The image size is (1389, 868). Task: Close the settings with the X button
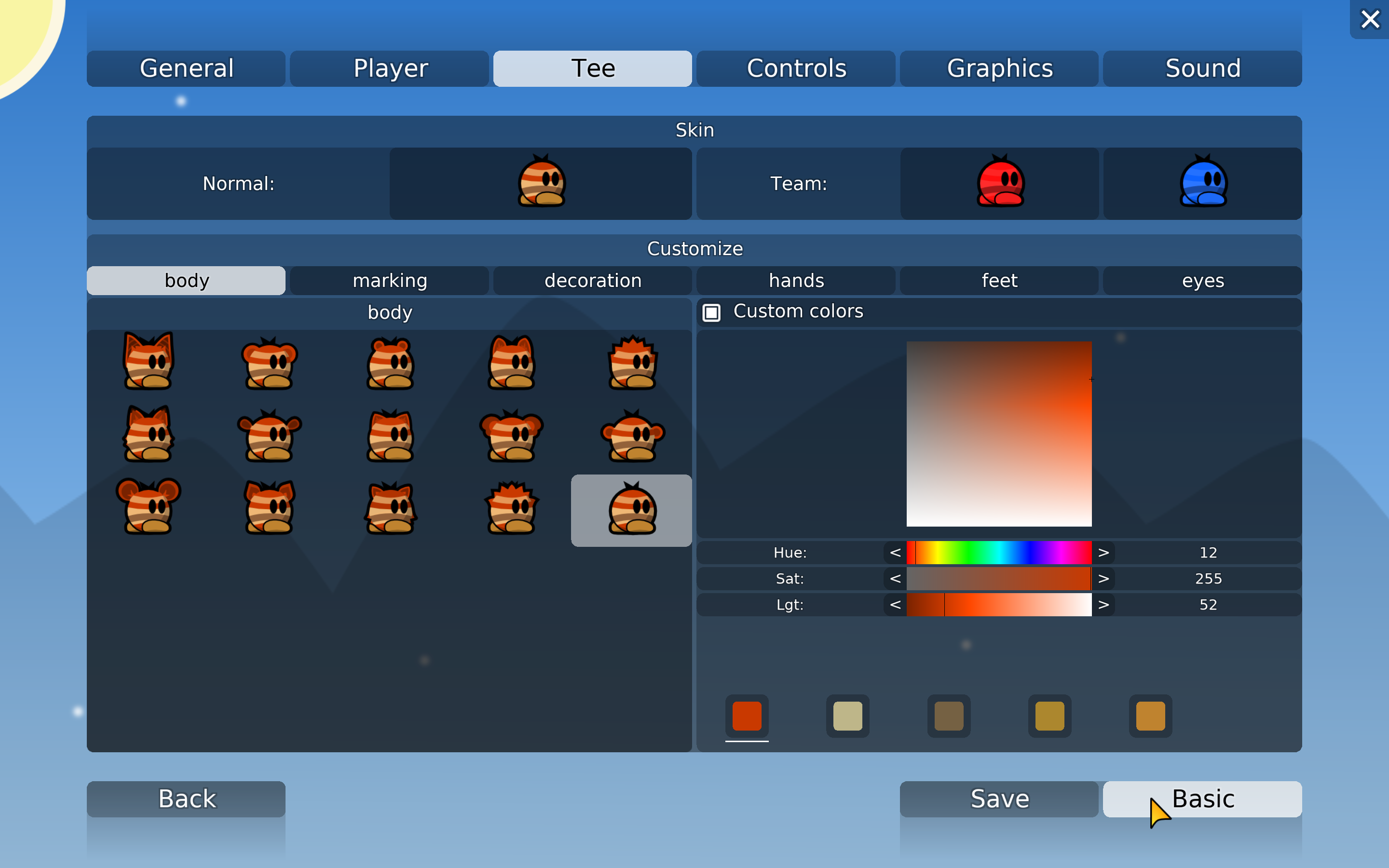pyautogui.click(x=1370, y=19)
